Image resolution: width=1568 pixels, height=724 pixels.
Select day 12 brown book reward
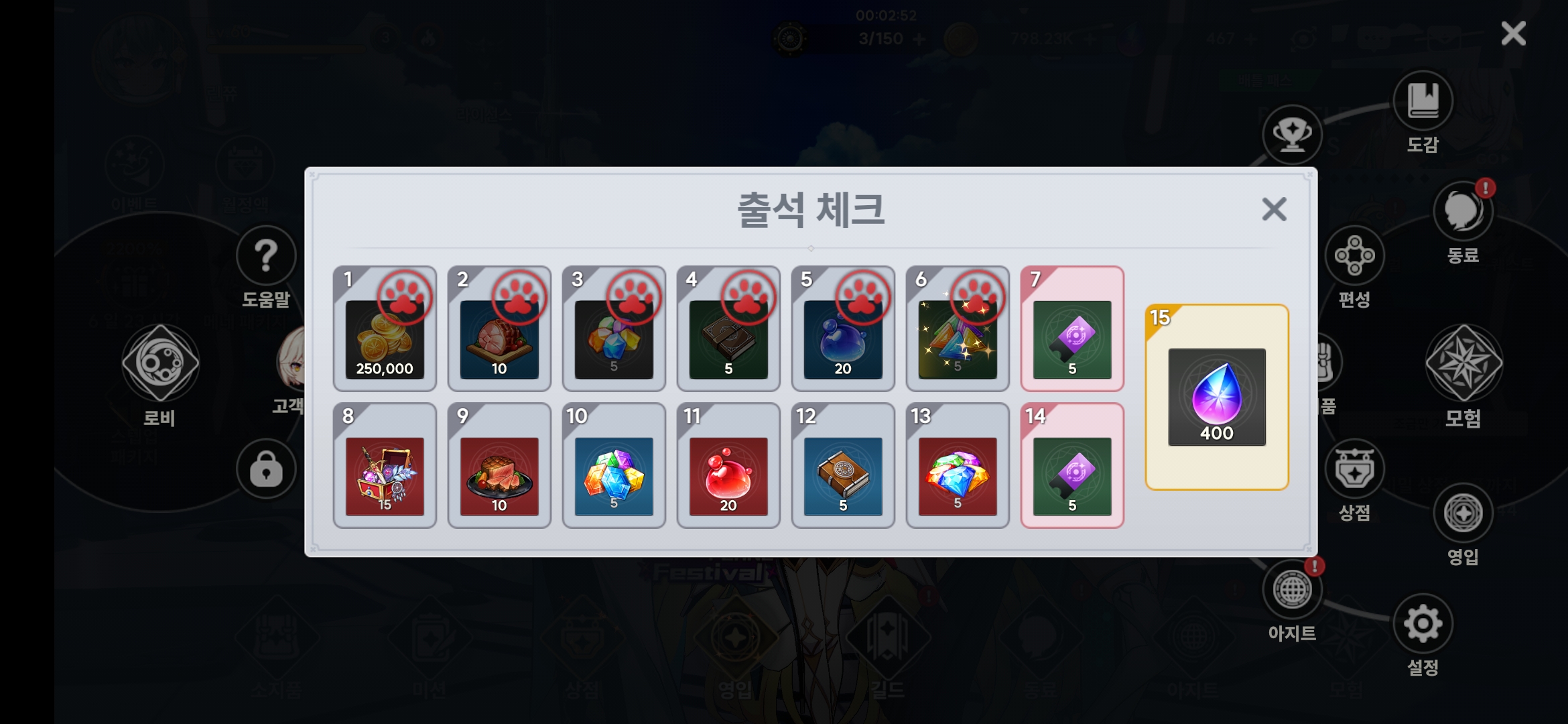[843, 465]
